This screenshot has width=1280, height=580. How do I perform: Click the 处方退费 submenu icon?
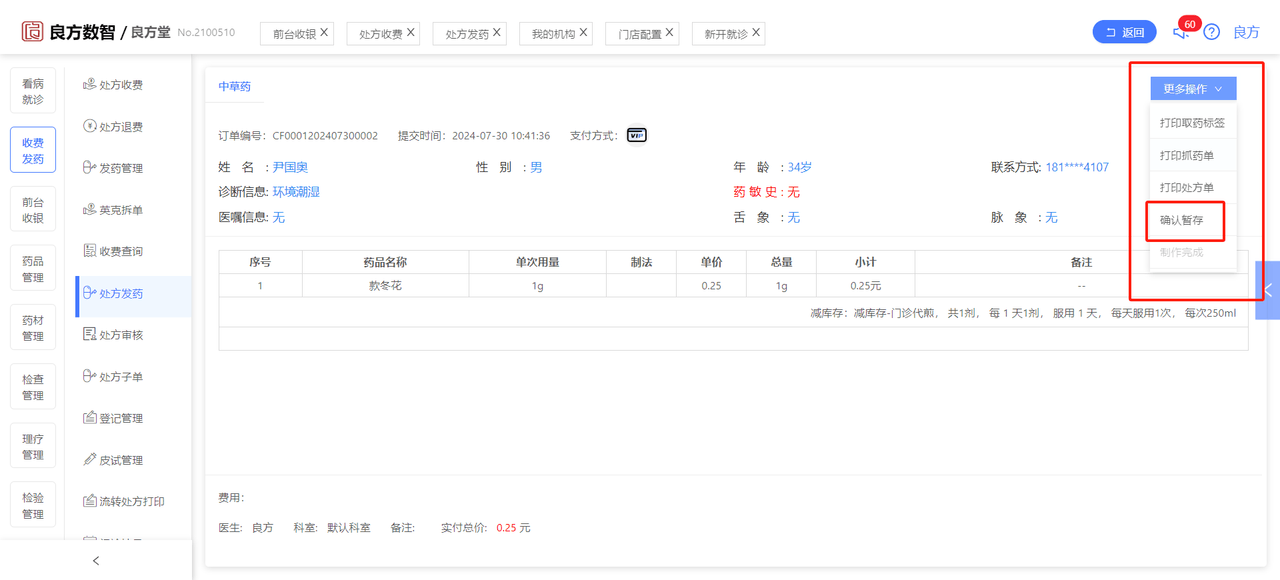click(x=89, y=127)
